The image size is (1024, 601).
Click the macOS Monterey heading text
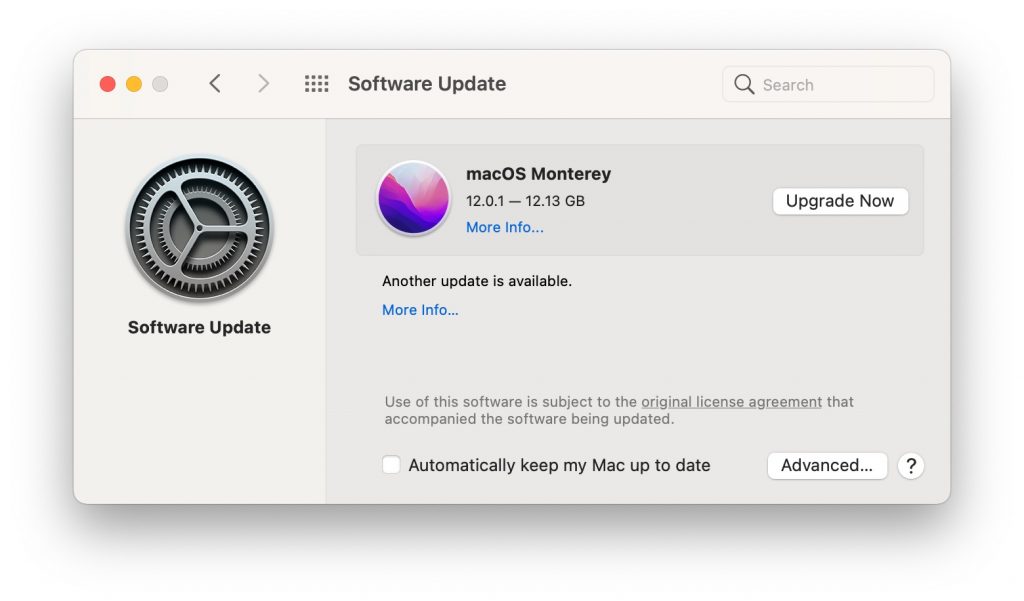click(x=539, y=174)
